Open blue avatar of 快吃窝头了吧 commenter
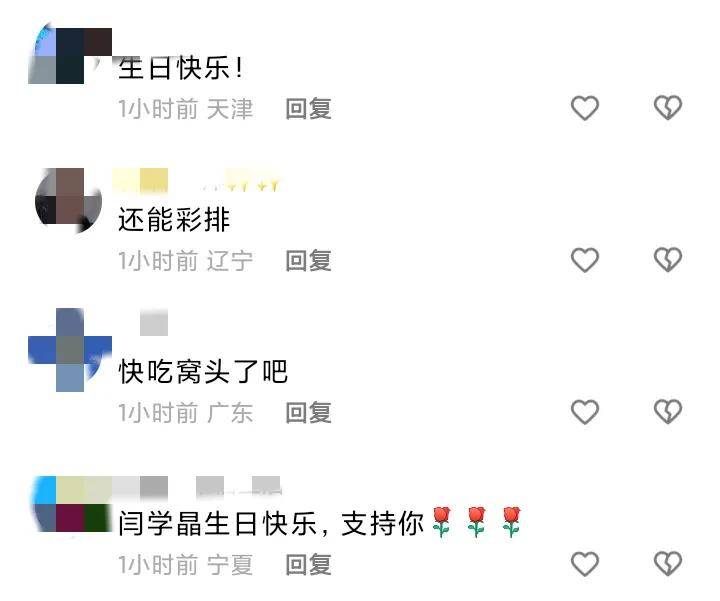 (70, 350)
